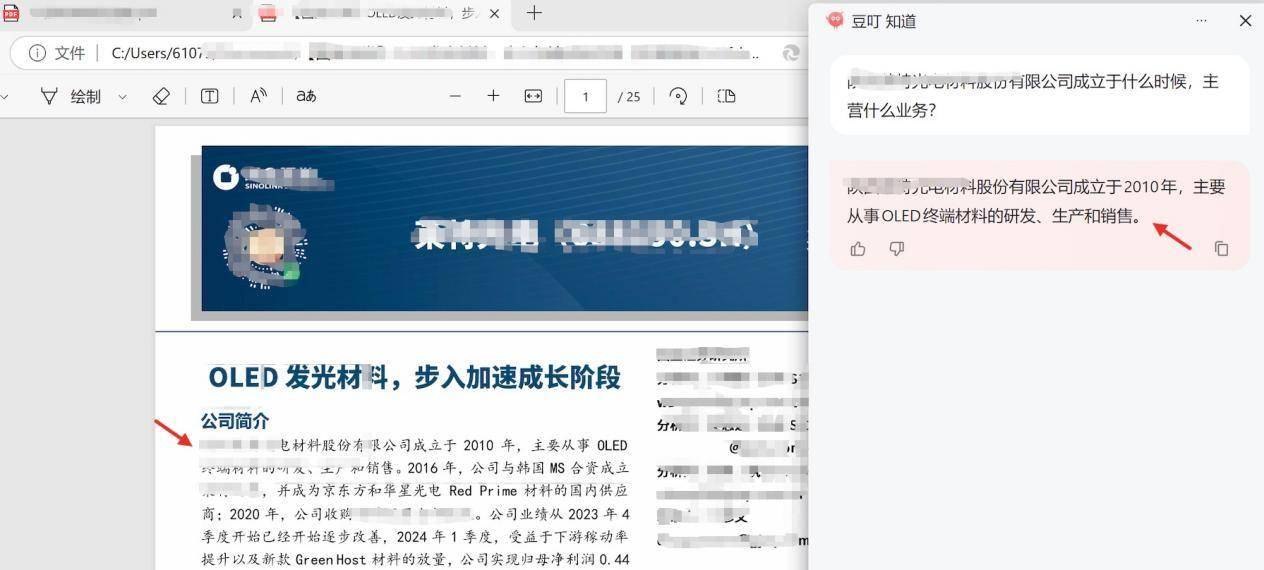
Task: Choose the eraser tool
Action: tap(161, 96)
